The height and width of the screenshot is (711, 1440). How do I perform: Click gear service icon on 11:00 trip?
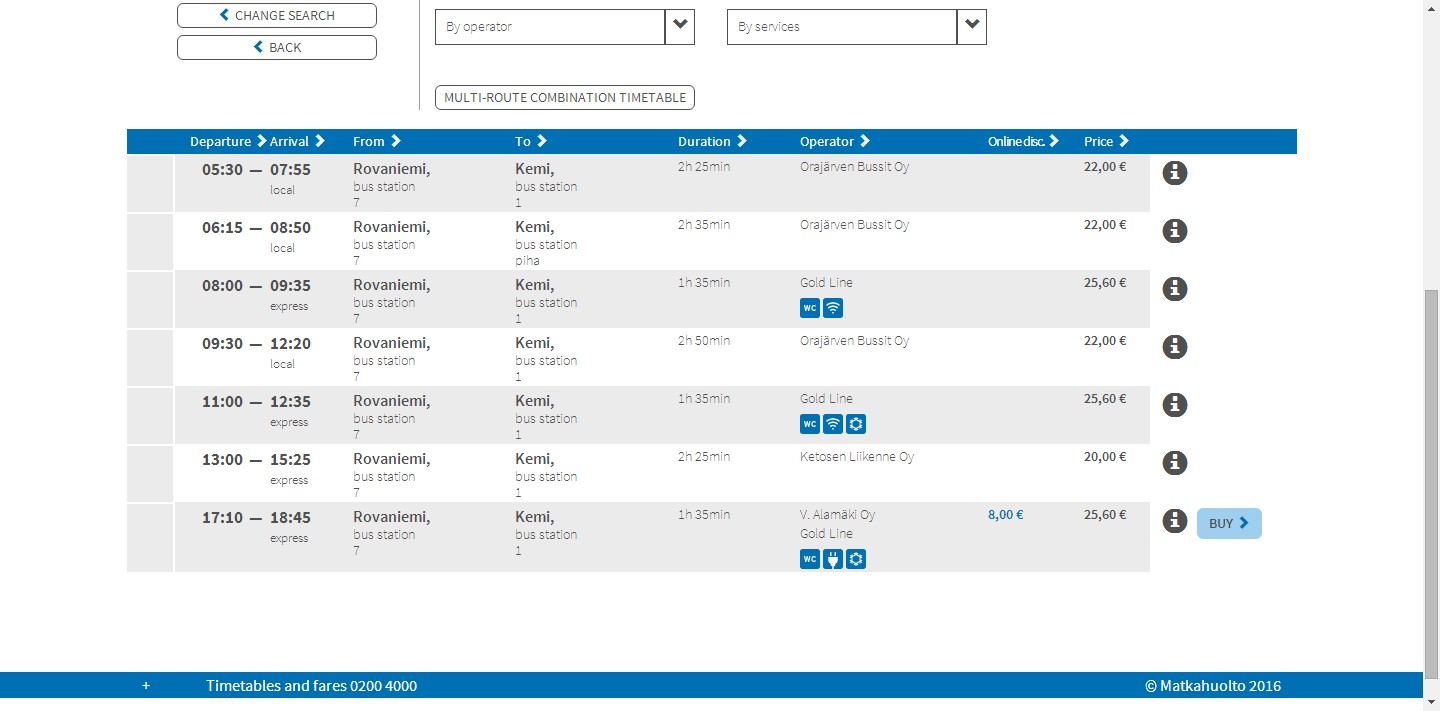(856, 424)
